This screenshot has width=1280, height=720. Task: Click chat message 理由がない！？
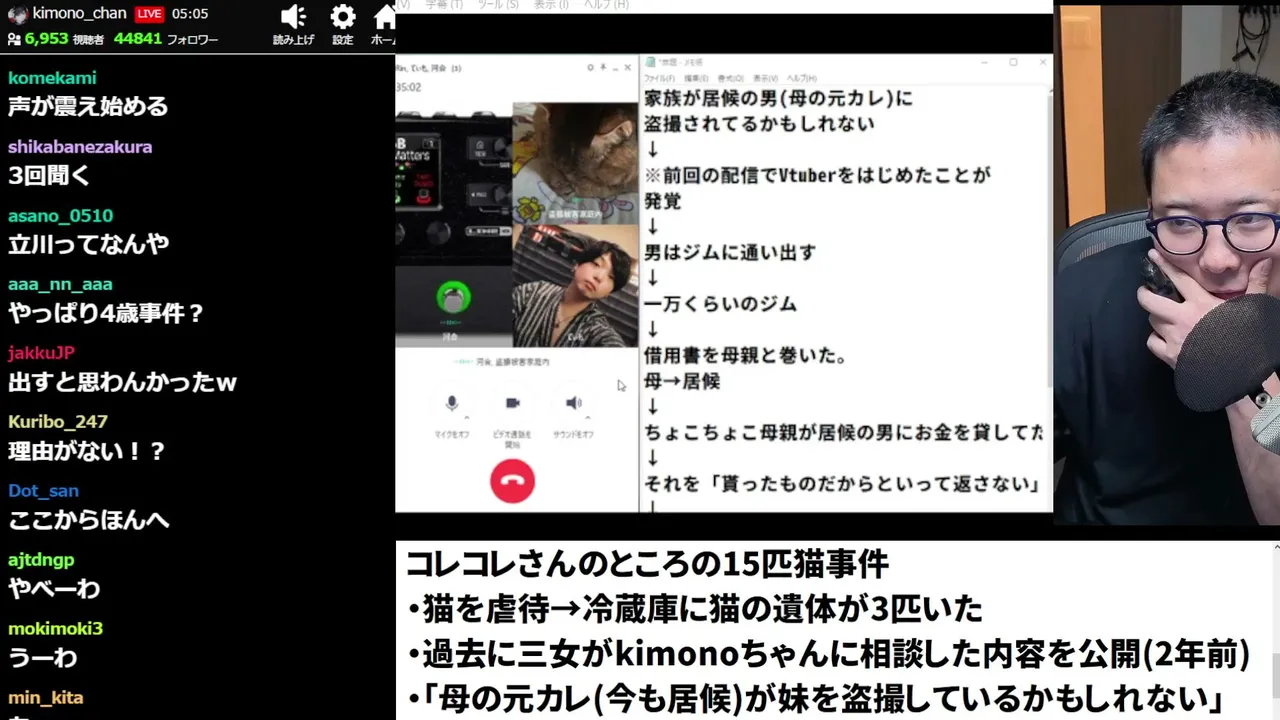pos(87,451)
